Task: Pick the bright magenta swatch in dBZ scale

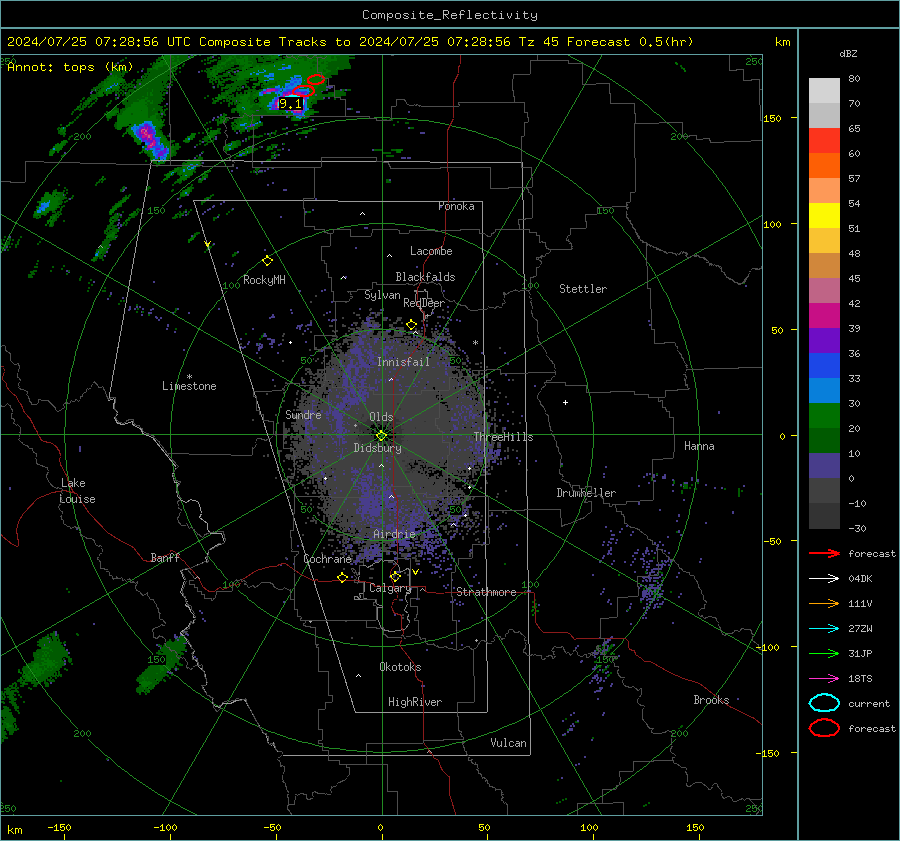Action: click(824, 316)
